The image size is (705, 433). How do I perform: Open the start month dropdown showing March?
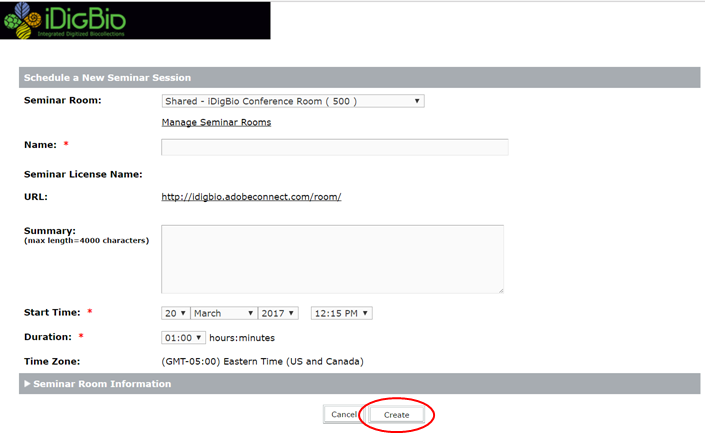(223, 313)
